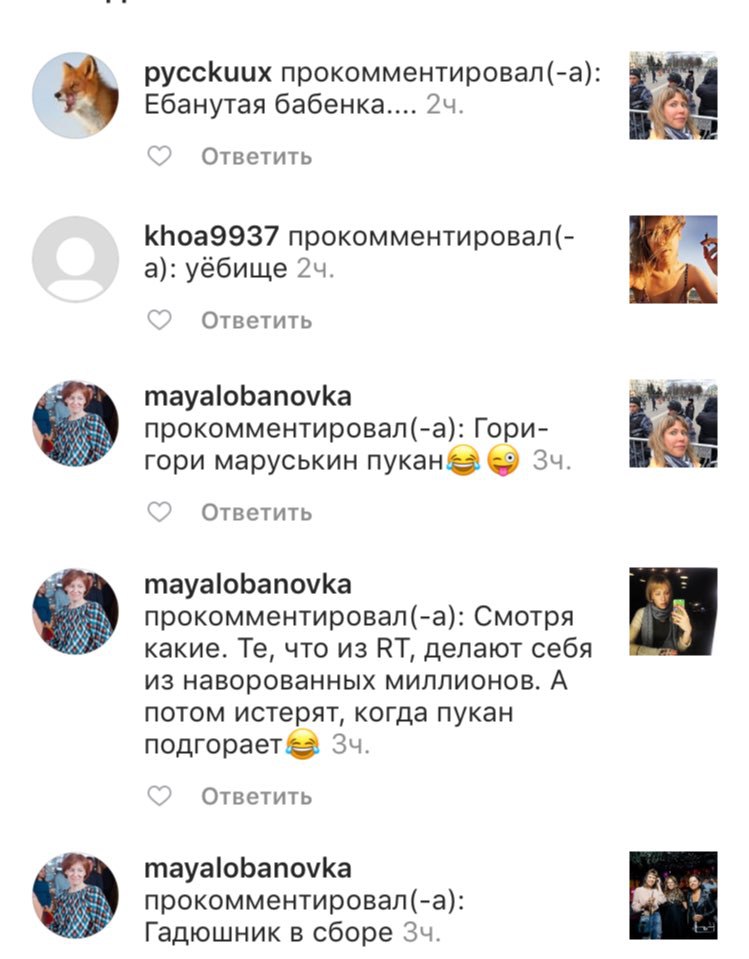This screenshot has width=749, height=959.
Task: Open group photo thumbnail near Гадюшник comment
Action: click(673, 895)
